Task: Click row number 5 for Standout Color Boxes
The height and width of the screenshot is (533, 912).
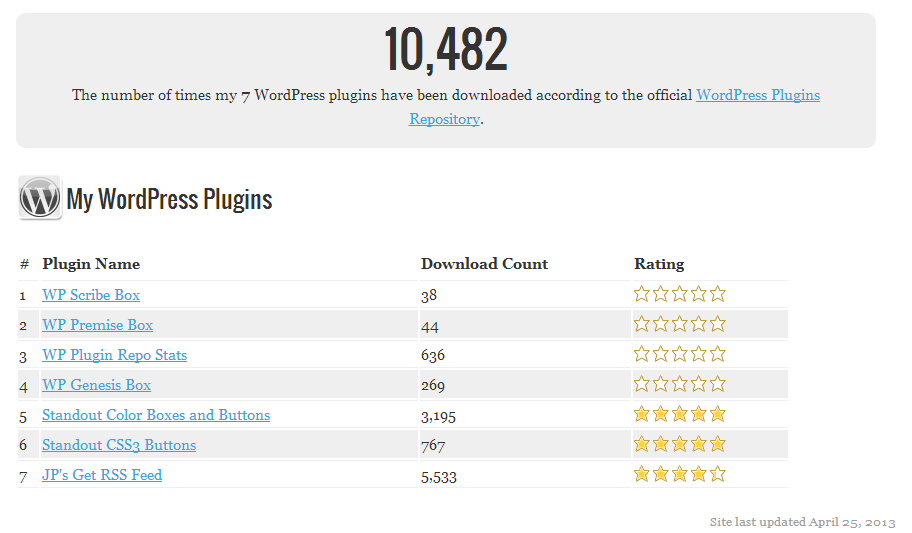Action: (x=23, y=417)
